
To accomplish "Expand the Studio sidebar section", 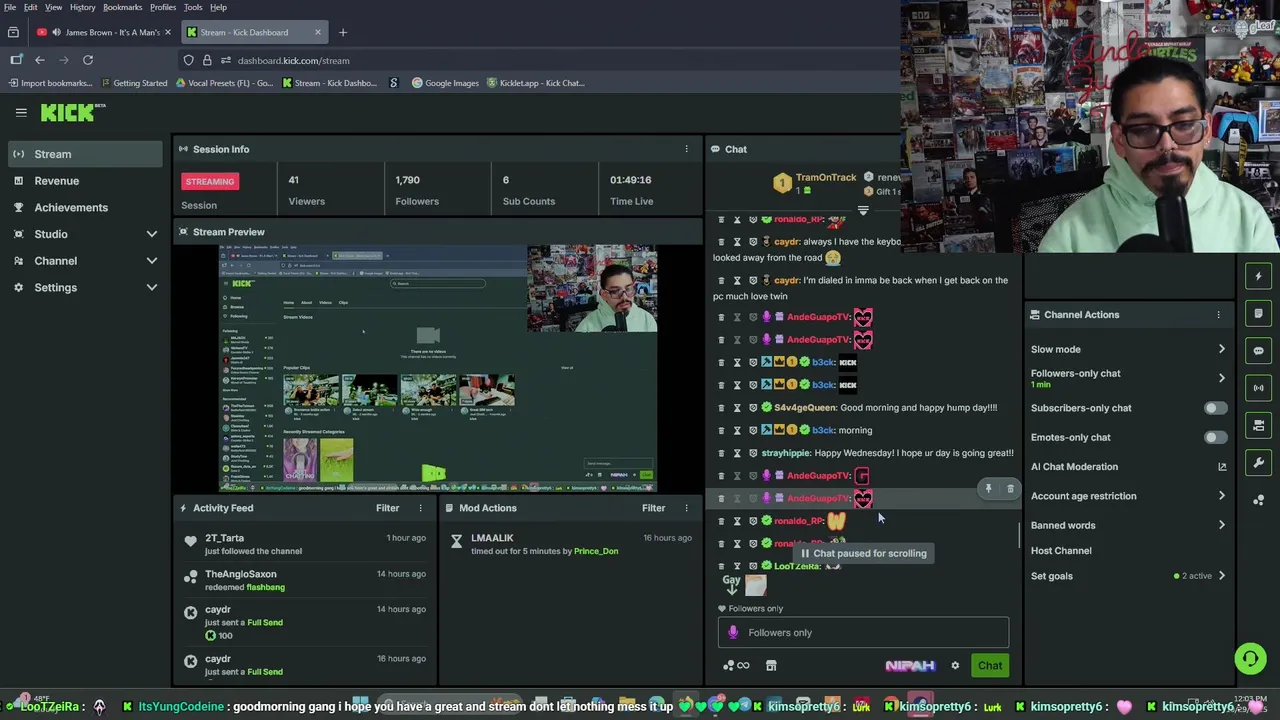I will pyautogui.click(x=152, y=234).
